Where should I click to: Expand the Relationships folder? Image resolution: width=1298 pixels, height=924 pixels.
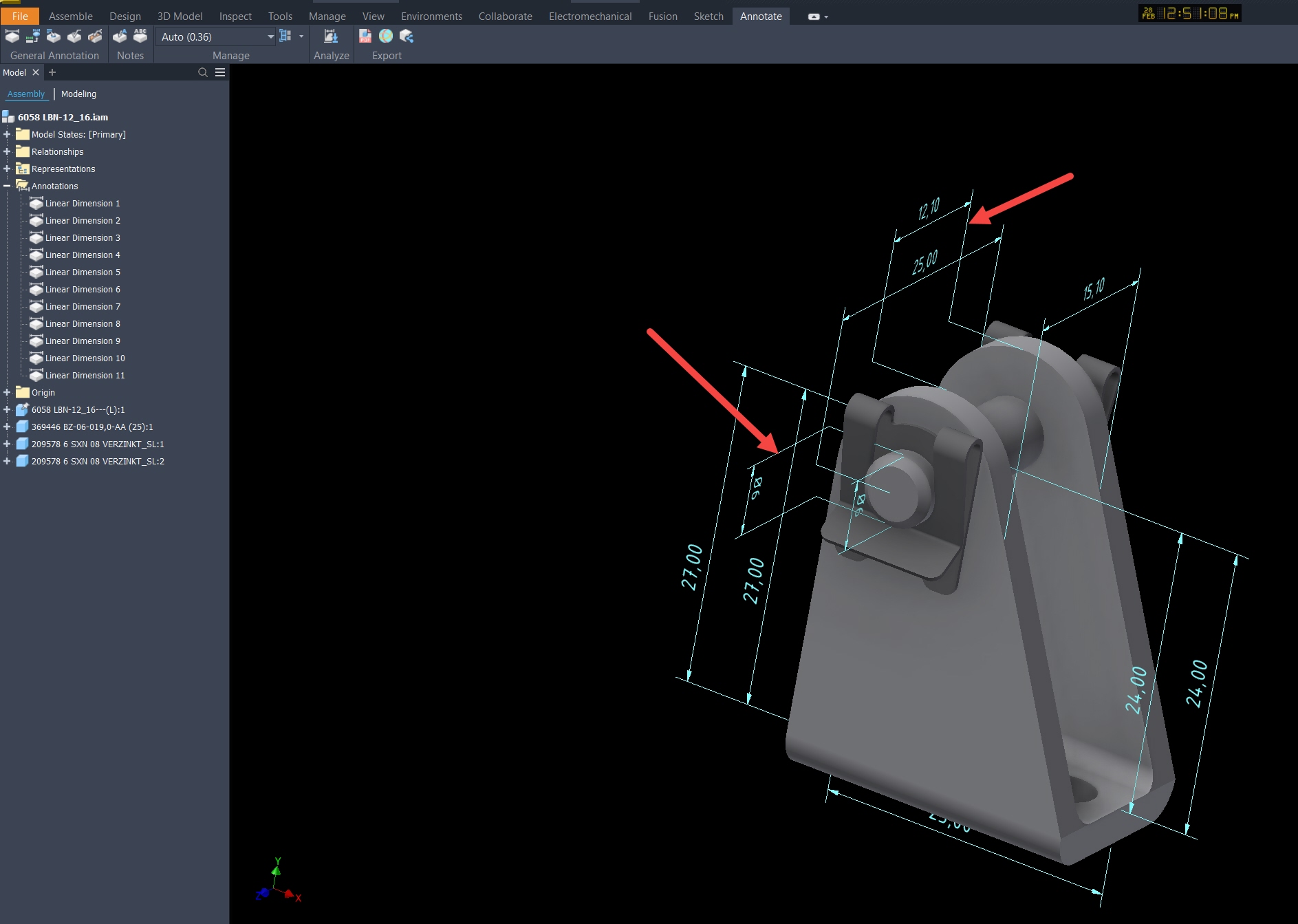[x=7, y=152]
